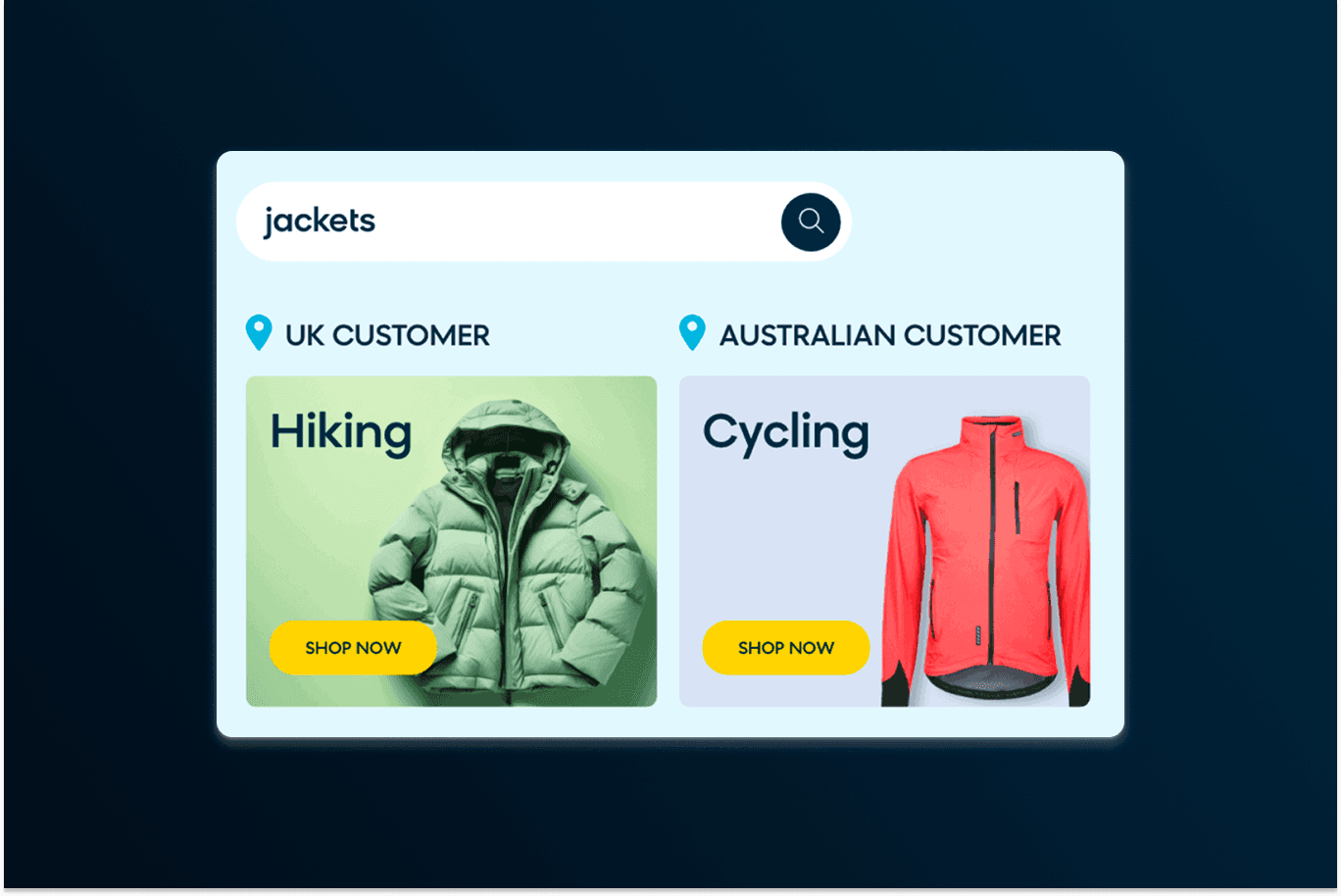This screenshot has height=896, width=1341.
Task: Select the UK CUSTOMER label
Action: click(x=387, y=335)
